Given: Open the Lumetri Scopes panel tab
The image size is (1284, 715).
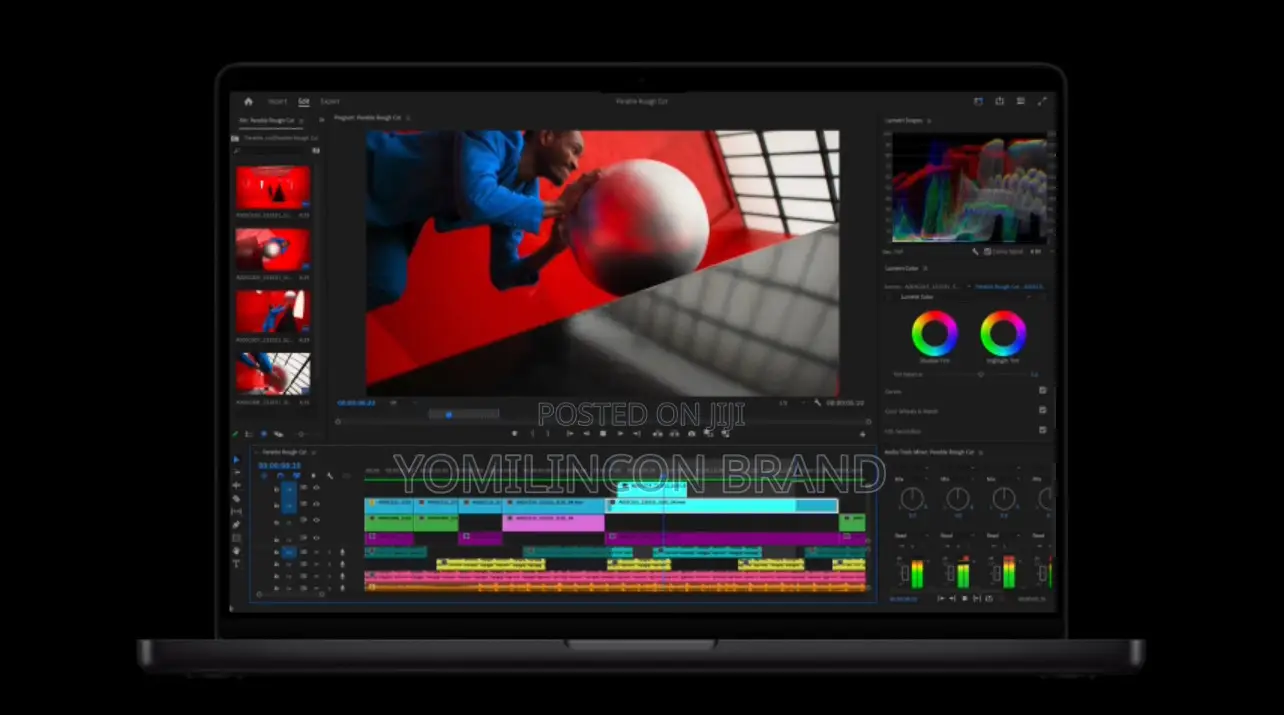Looking at the screenshot, I should click(904, 120).
